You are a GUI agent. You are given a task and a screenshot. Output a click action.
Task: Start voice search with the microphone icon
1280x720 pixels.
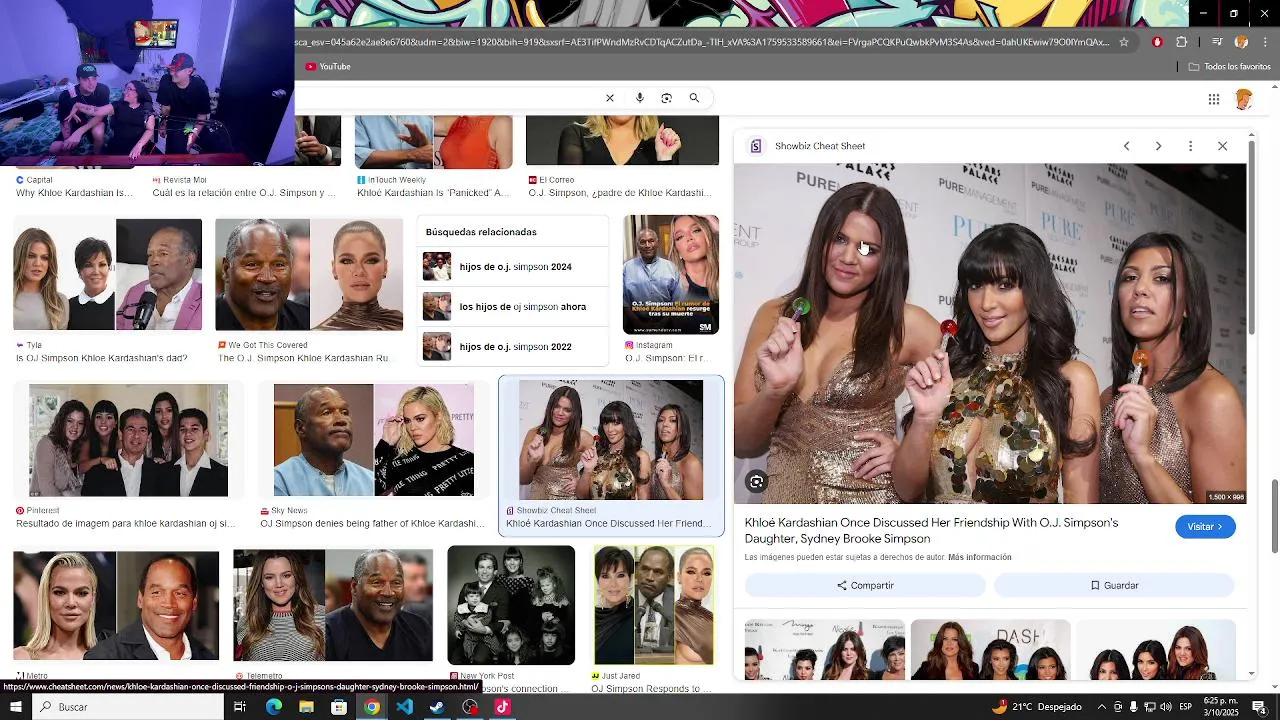click(640, 98)
